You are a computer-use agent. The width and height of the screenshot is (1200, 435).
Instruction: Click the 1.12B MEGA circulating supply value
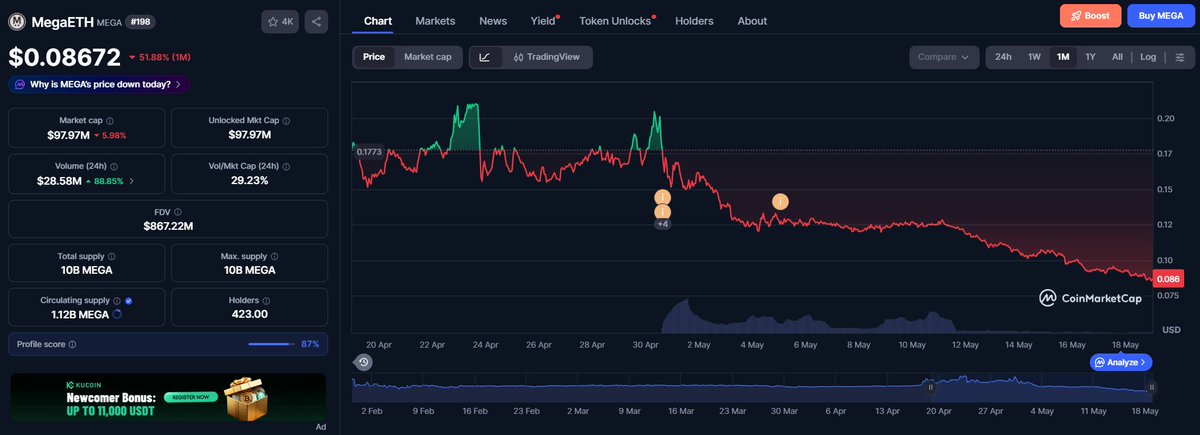click(x=80, y=314)
